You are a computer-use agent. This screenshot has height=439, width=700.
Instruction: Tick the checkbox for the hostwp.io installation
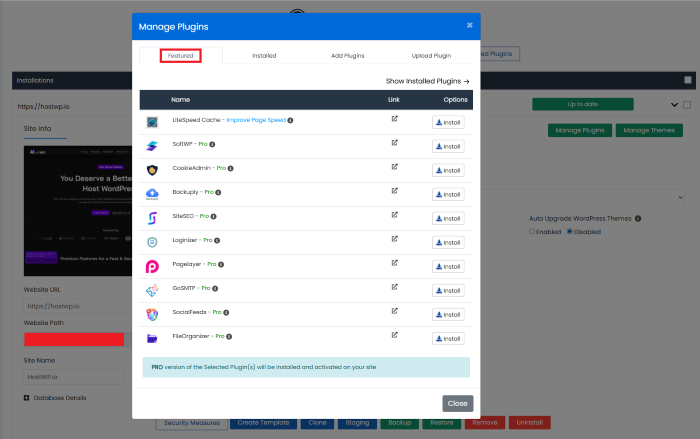[x=686, y=104]
